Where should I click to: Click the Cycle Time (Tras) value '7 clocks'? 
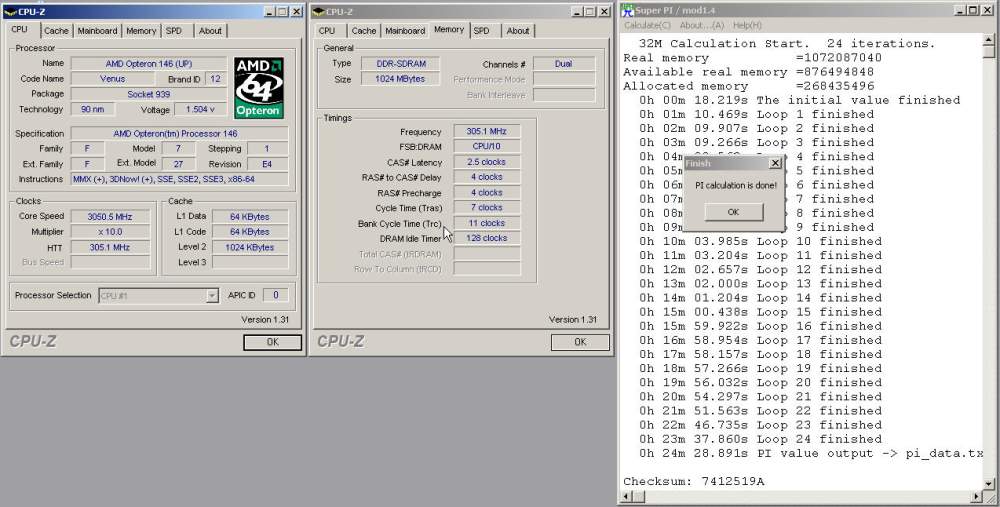click(487, 208)
